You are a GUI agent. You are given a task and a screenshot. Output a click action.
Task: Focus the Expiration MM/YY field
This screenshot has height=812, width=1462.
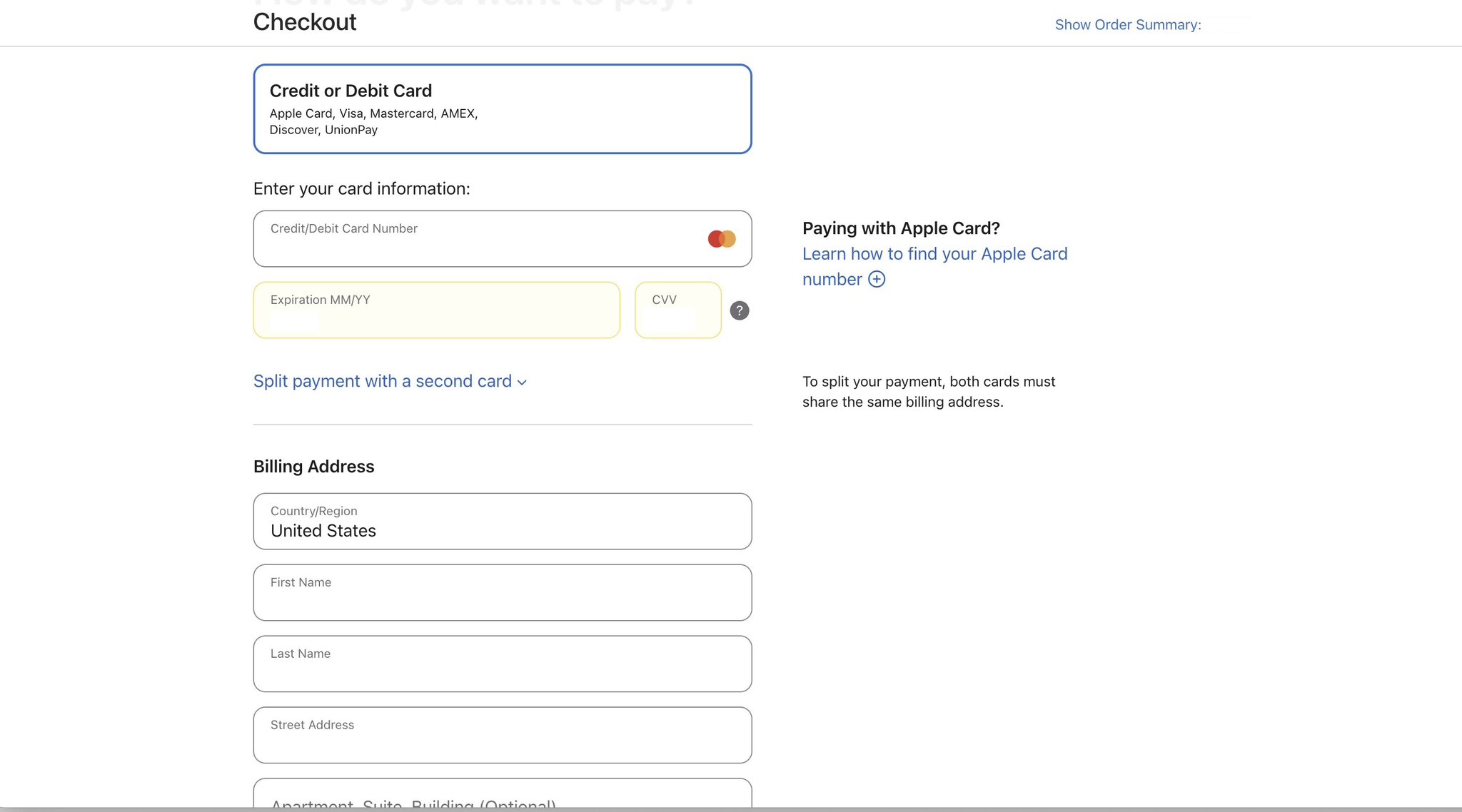pos(436,310)
